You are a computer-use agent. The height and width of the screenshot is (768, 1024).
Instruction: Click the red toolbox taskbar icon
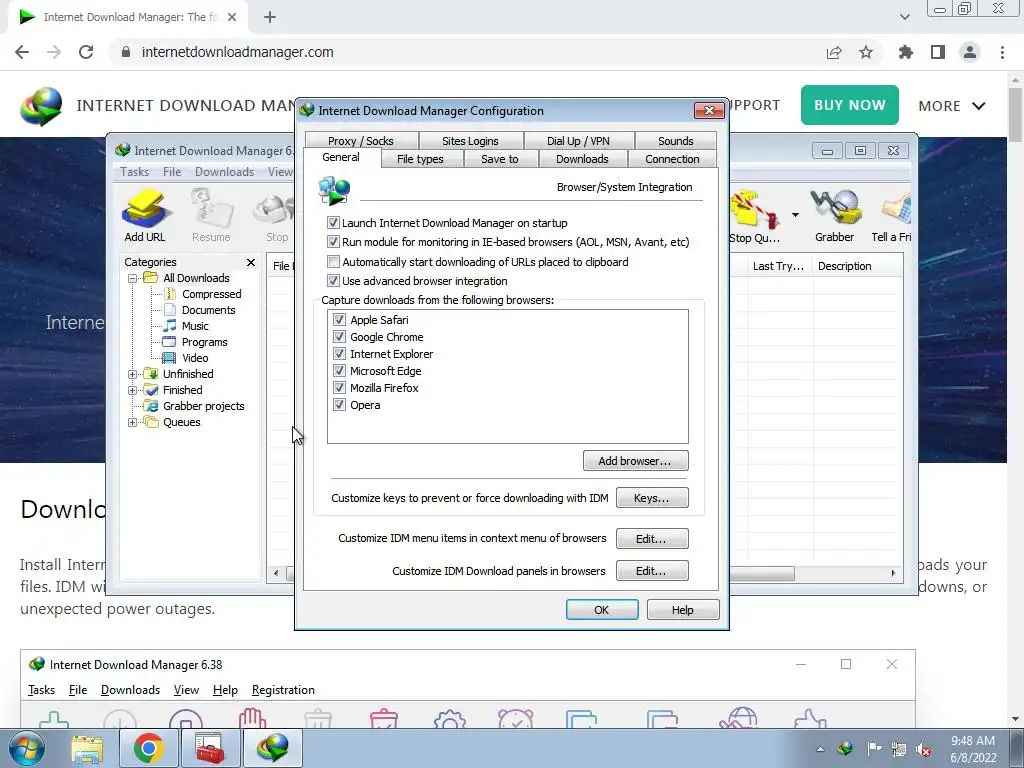pyautogui.click(x=210, y=748)
